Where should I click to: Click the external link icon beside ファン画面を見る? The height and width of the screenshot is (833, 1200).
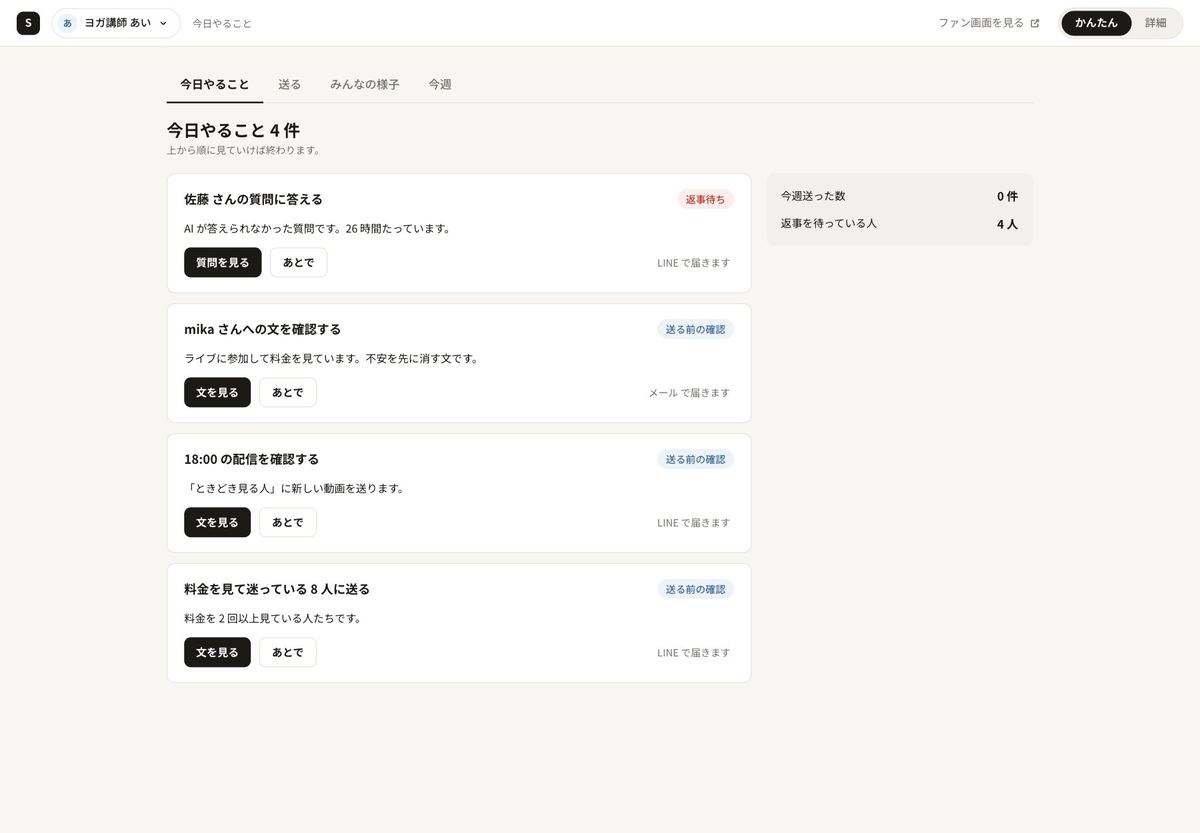1035,23
